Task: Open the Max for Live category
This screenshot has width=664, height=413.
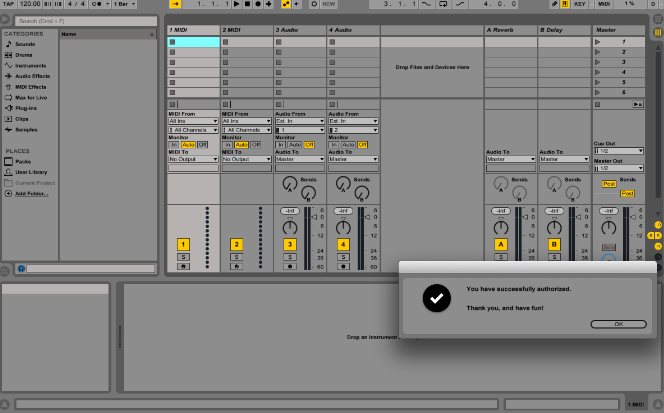Action: coord(31,97)
